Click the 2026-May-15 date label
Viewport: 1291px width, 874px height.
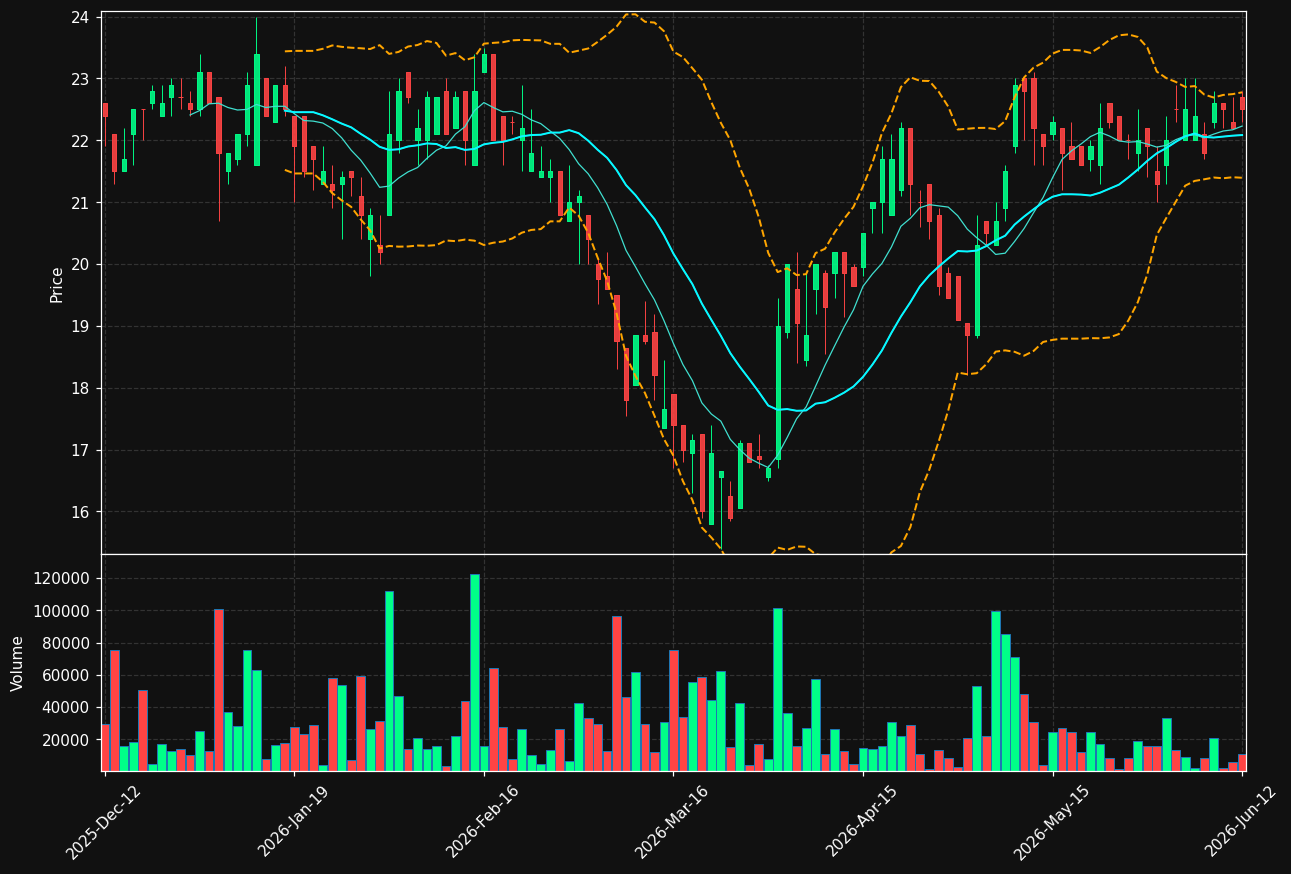[1052, 821]
